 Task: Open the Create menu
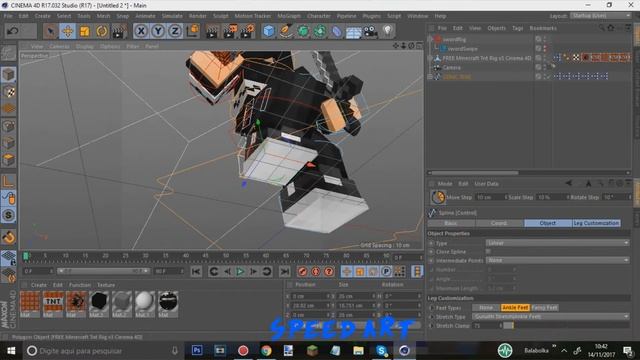42,16
